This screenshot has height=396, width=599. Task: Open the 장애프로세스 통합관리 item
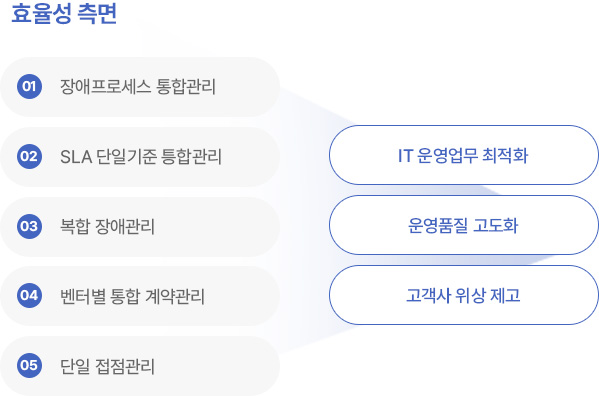tap(140, 87)
